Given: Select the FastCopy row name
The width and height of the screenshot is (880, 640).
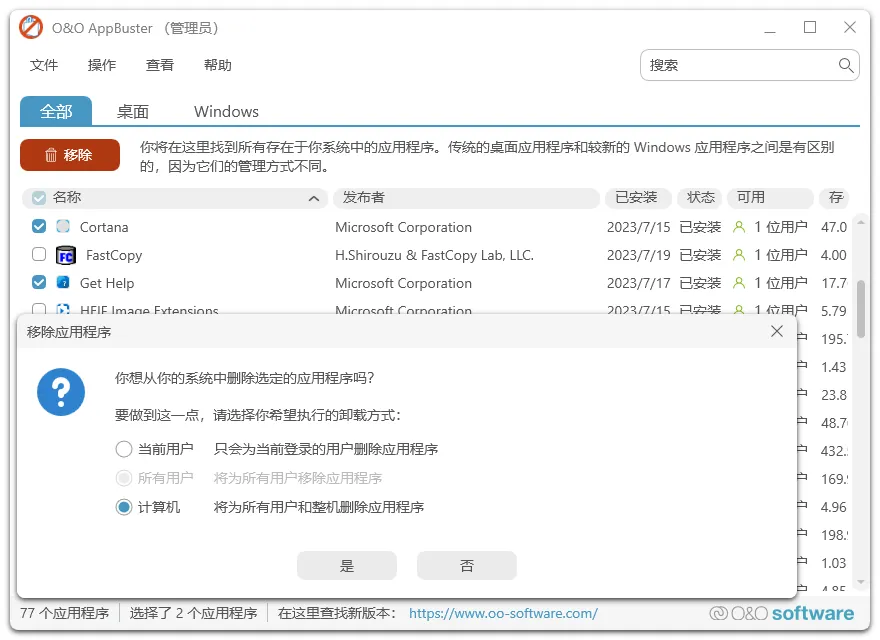Looking at the screenshot, I should pos(114,255).
